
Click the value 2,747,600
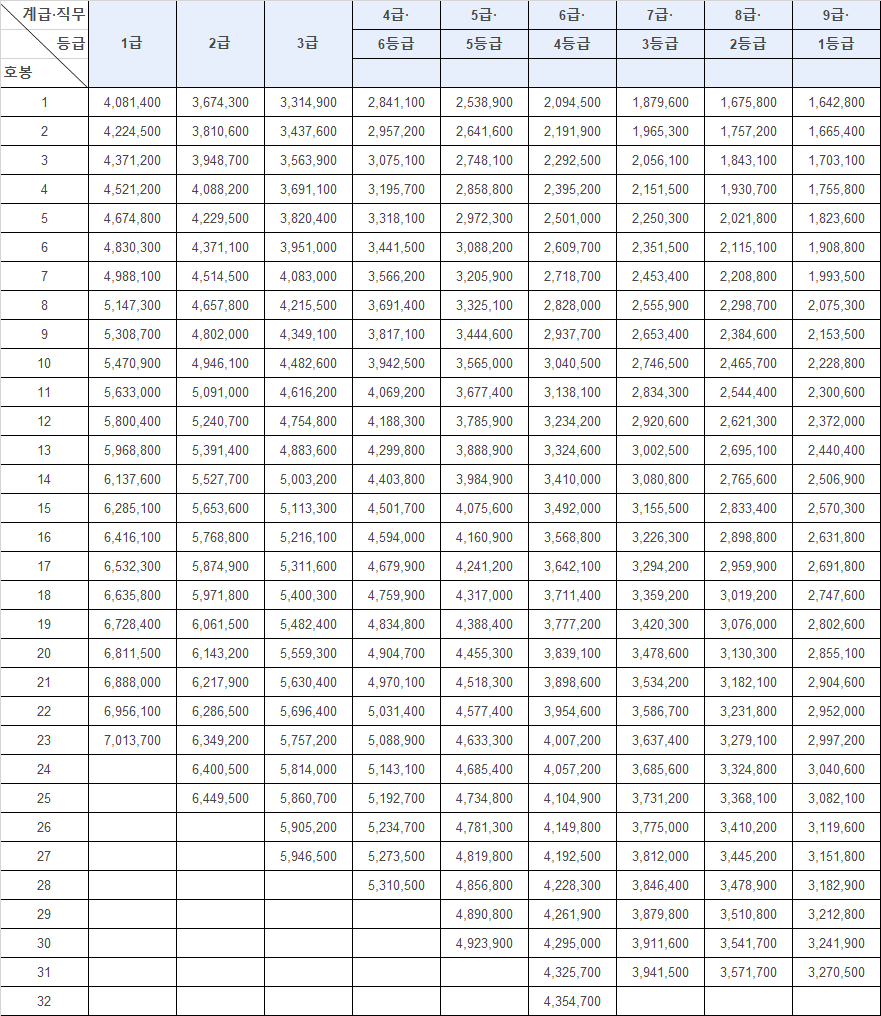coord(836,595)
